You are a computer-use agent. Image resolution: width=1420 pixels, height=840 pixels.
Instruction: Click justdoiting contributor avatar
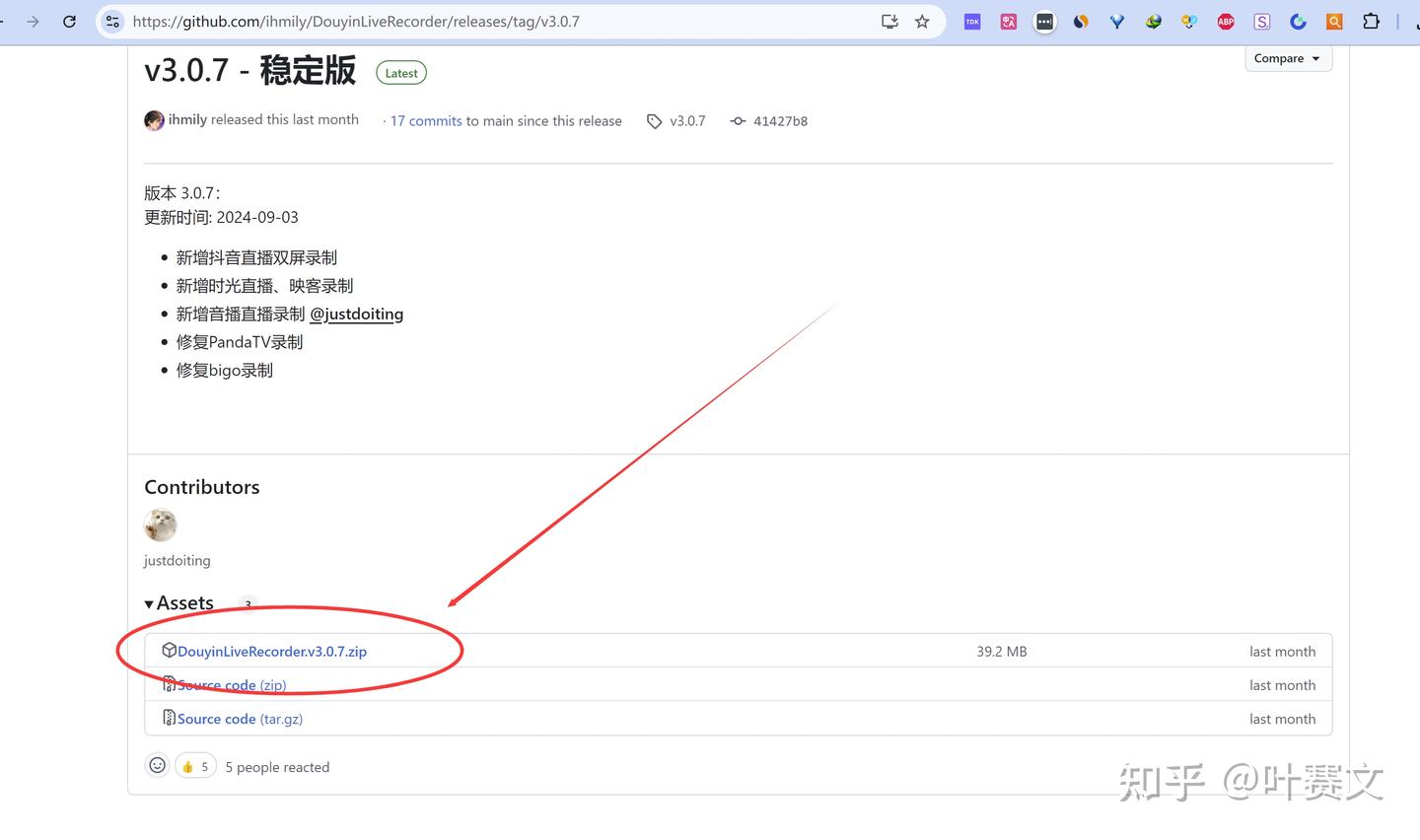coord(160,525)
